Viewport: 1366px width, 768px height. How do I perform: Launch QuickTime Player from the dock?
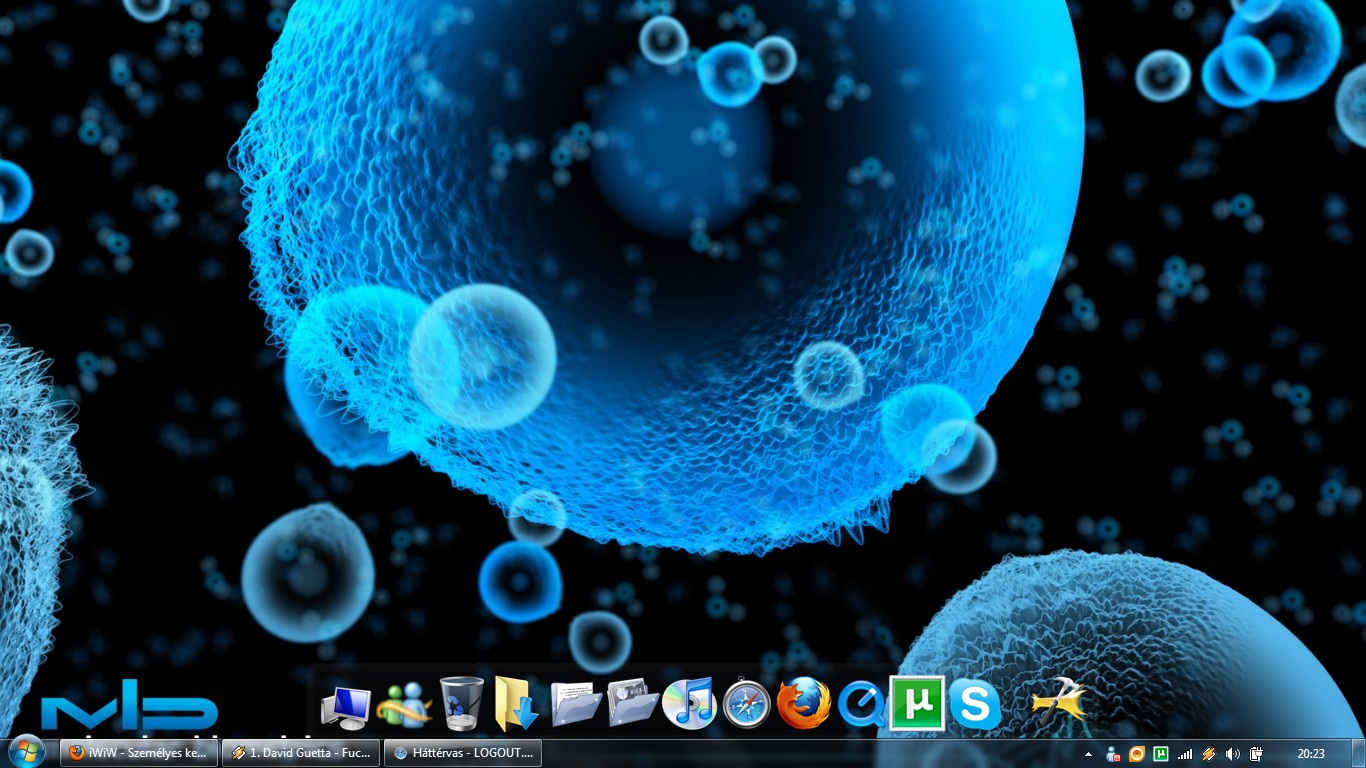tap(861, 705)
